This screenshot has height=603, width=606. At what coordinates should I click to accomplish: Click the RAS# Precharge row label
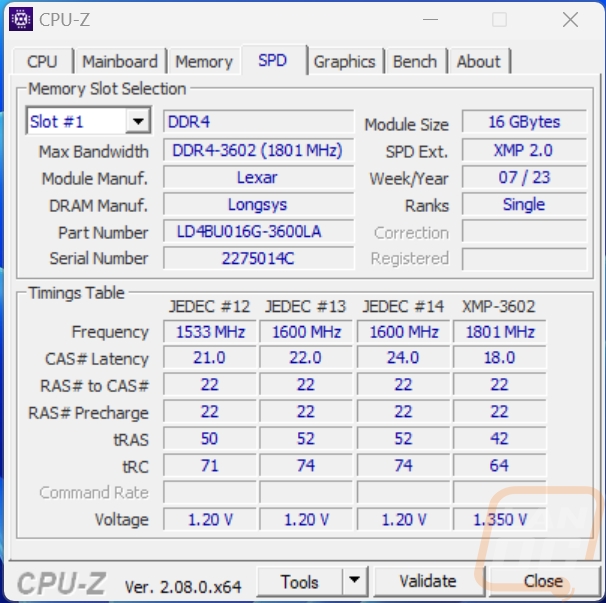[89, 413]
